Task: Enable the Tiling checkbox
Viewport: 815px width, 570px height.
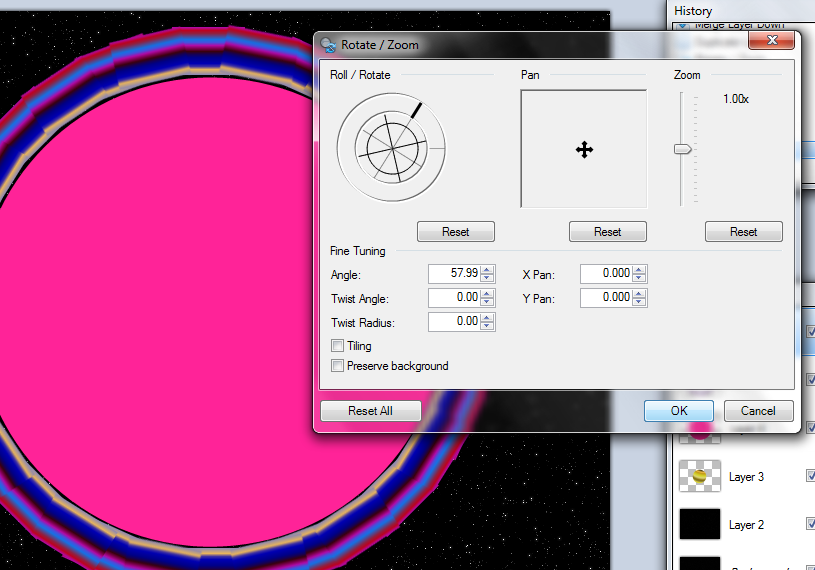Action: point(338,346)
